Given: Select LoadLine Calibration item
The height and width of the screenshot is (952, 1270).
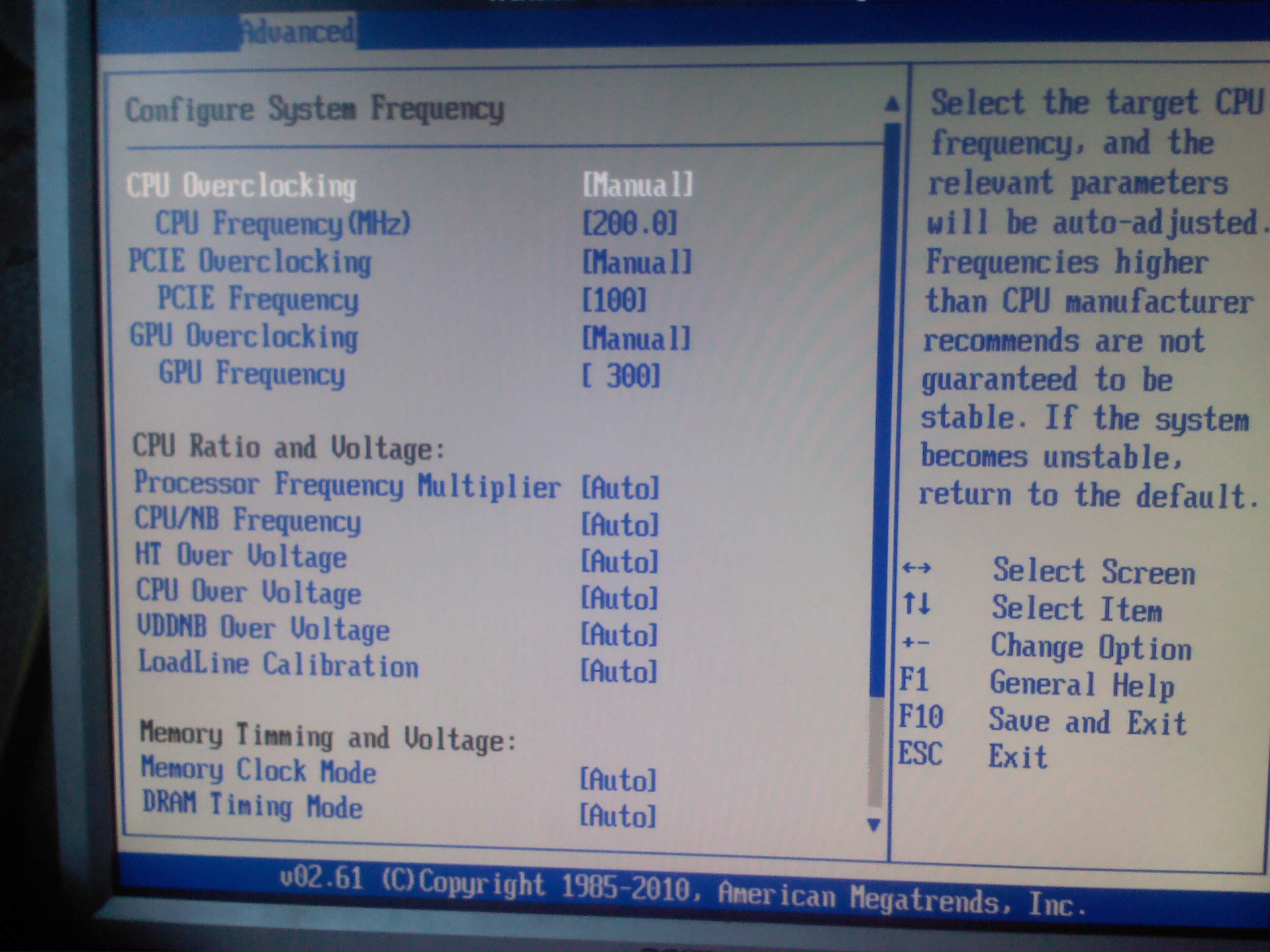Looking at the screenshot, I should click(x=278, y=665).
